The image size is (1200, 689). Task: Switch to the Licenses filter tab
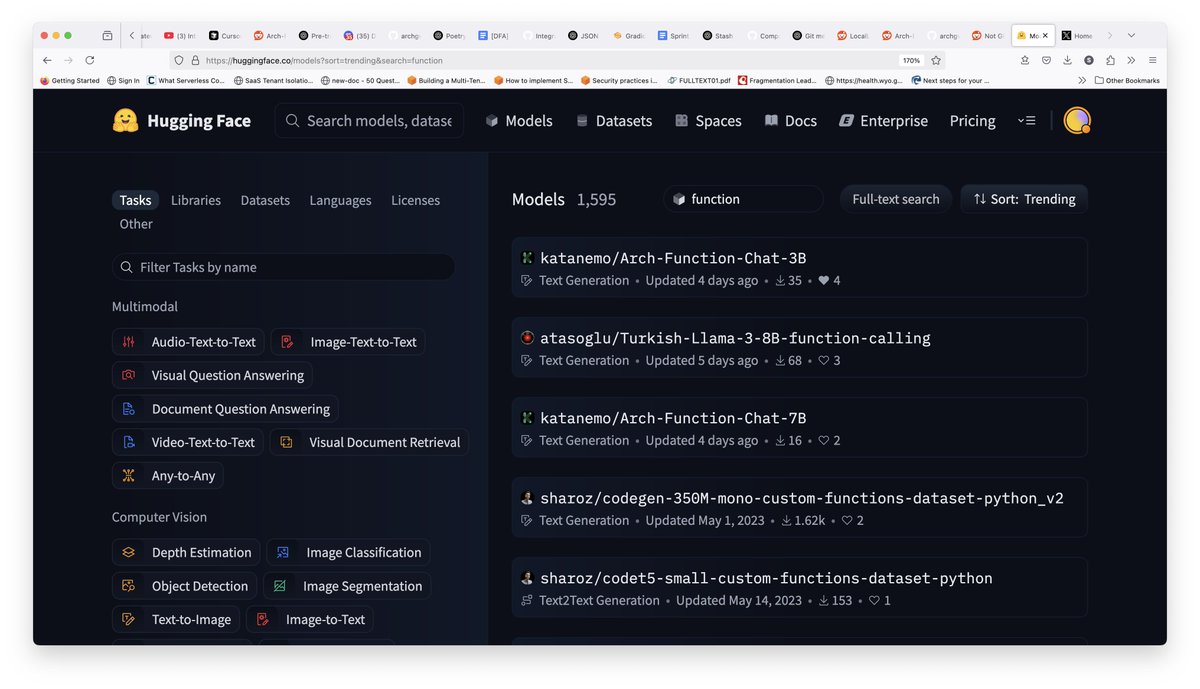pyautogui.click(x=415, y=200)
